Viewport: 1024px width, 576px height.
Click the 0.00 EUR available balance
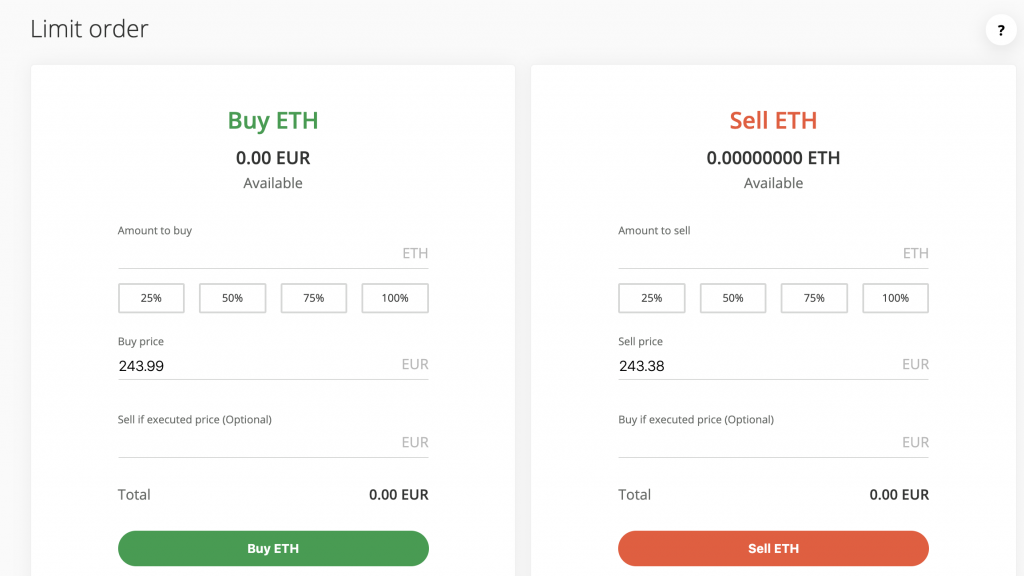click(x=273, y=158)
